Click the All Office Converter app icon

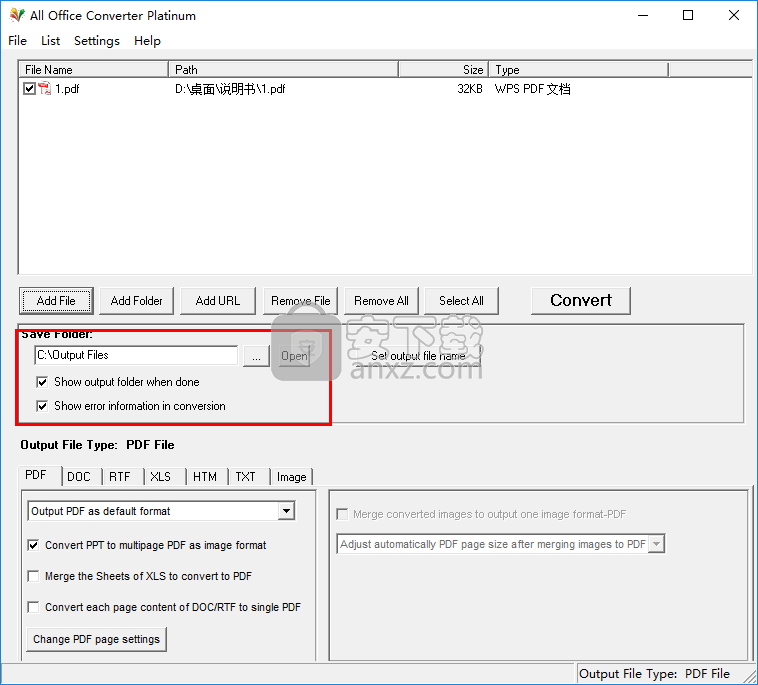17,15
